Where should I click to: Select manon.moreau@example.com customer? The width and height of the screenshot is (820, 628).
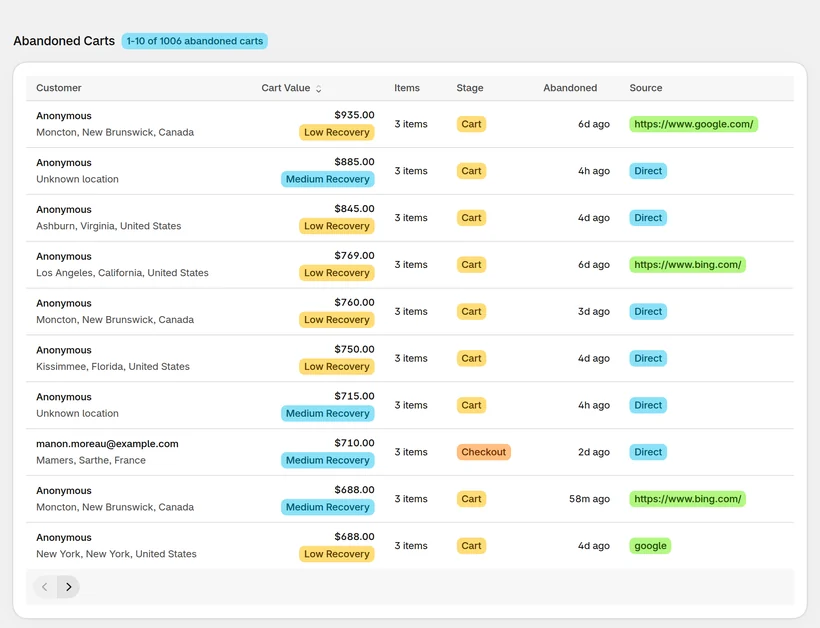[x=107, y=443]
